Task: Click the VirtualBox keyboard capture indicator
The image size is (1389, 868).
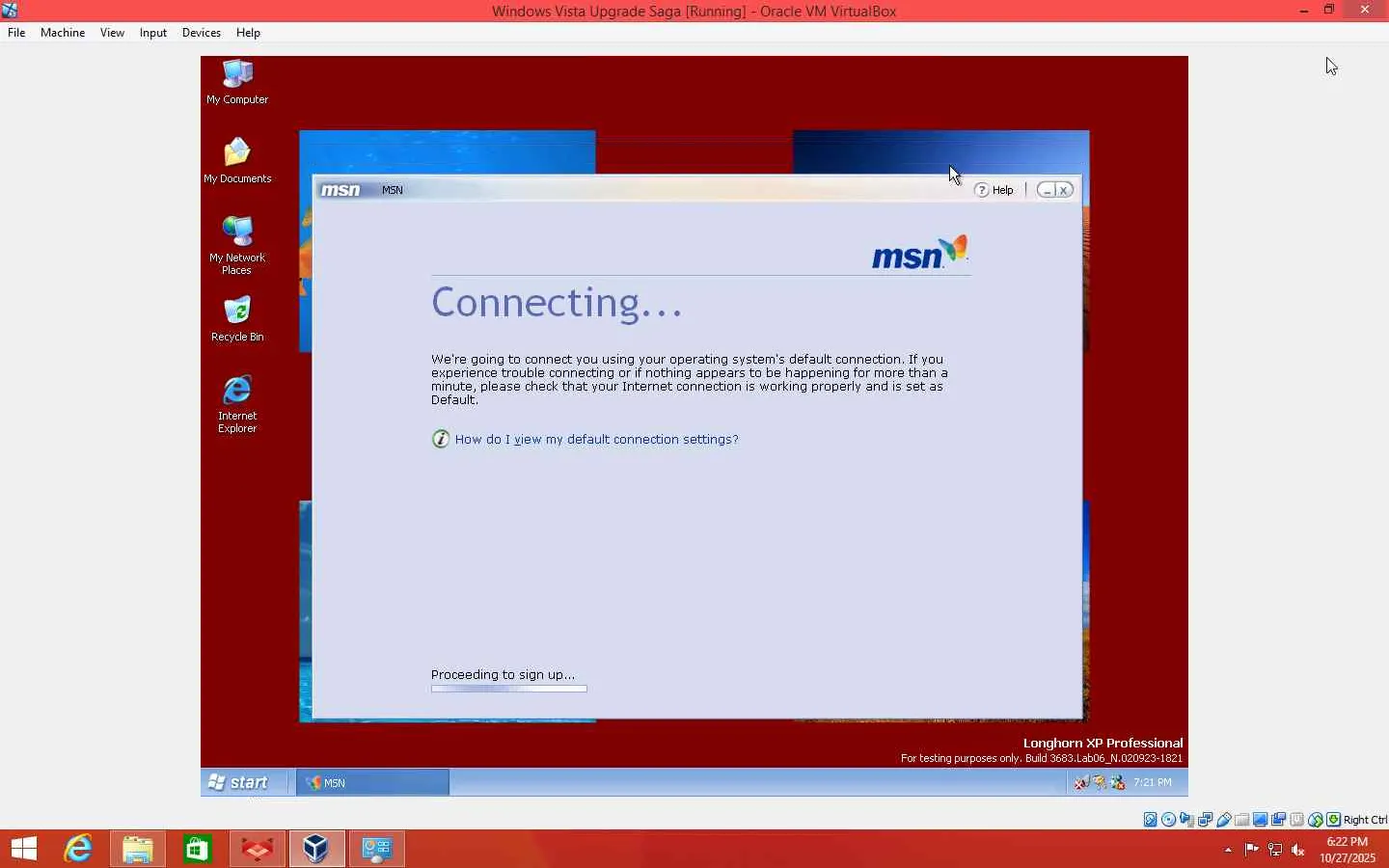Action: [1334, 820]
